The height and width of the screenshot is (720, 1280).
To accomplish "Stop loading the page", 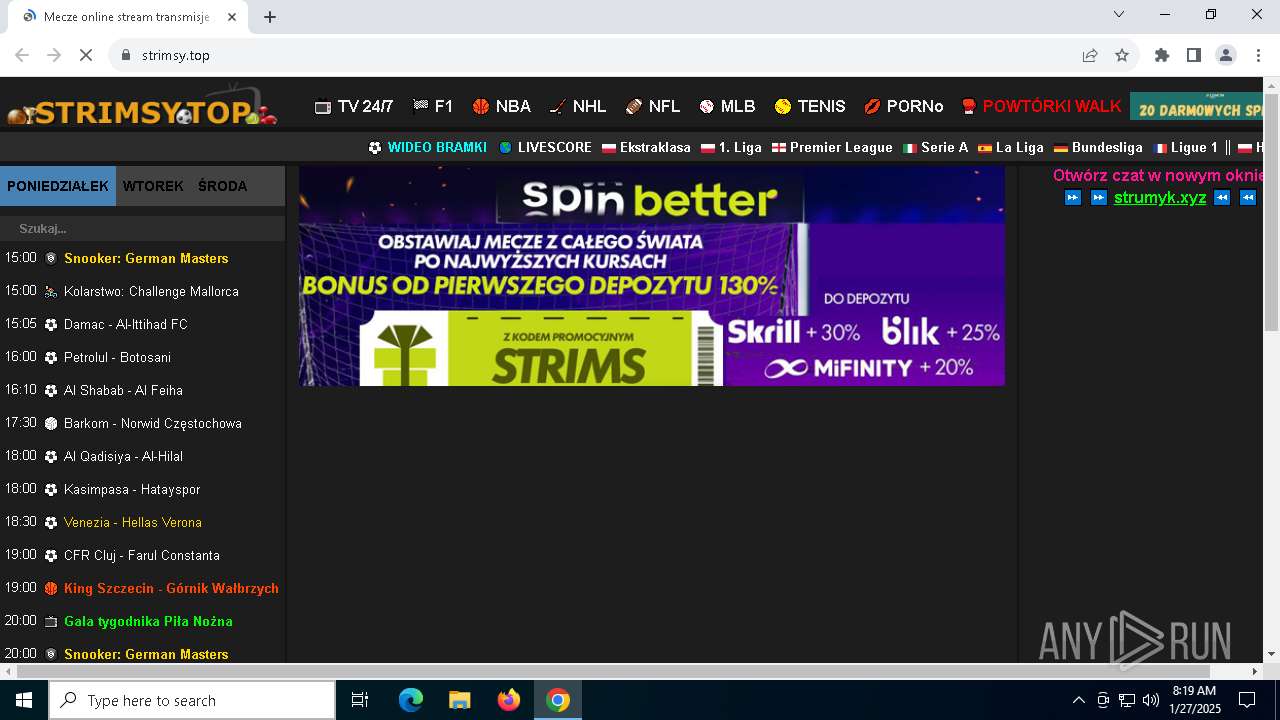I will (x=86, y=55).
